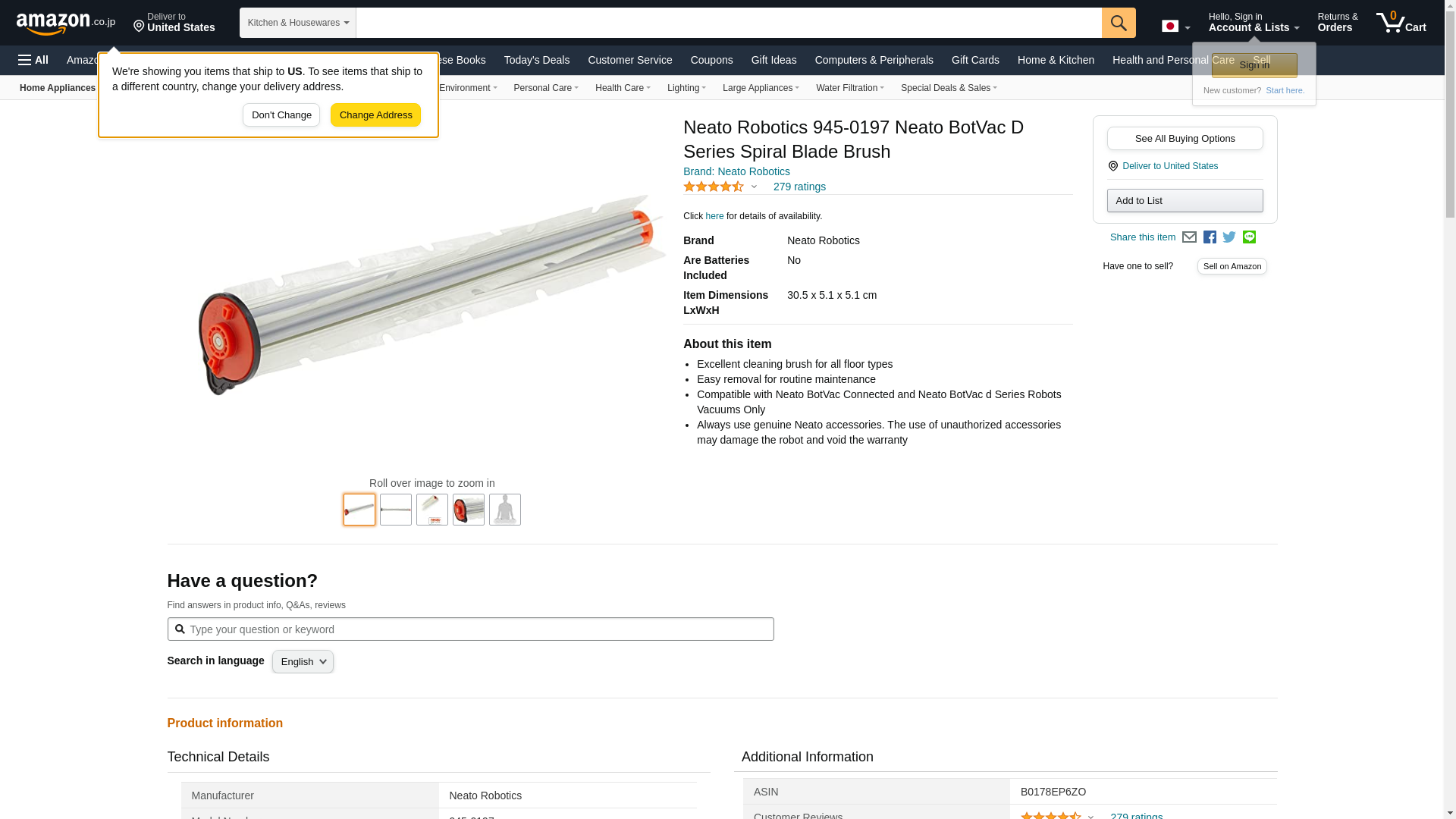Share this item on Facebook
Screen dimensions: 1456x819
pyautogui.click(x=1210, y=237)
